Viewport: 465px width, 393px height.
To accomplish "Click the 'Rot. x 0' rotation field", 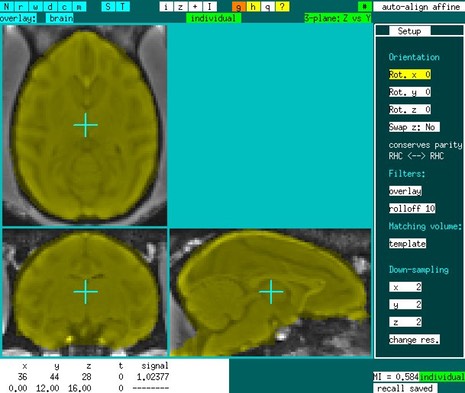I will pyautogui.click(x=410, y=74).
